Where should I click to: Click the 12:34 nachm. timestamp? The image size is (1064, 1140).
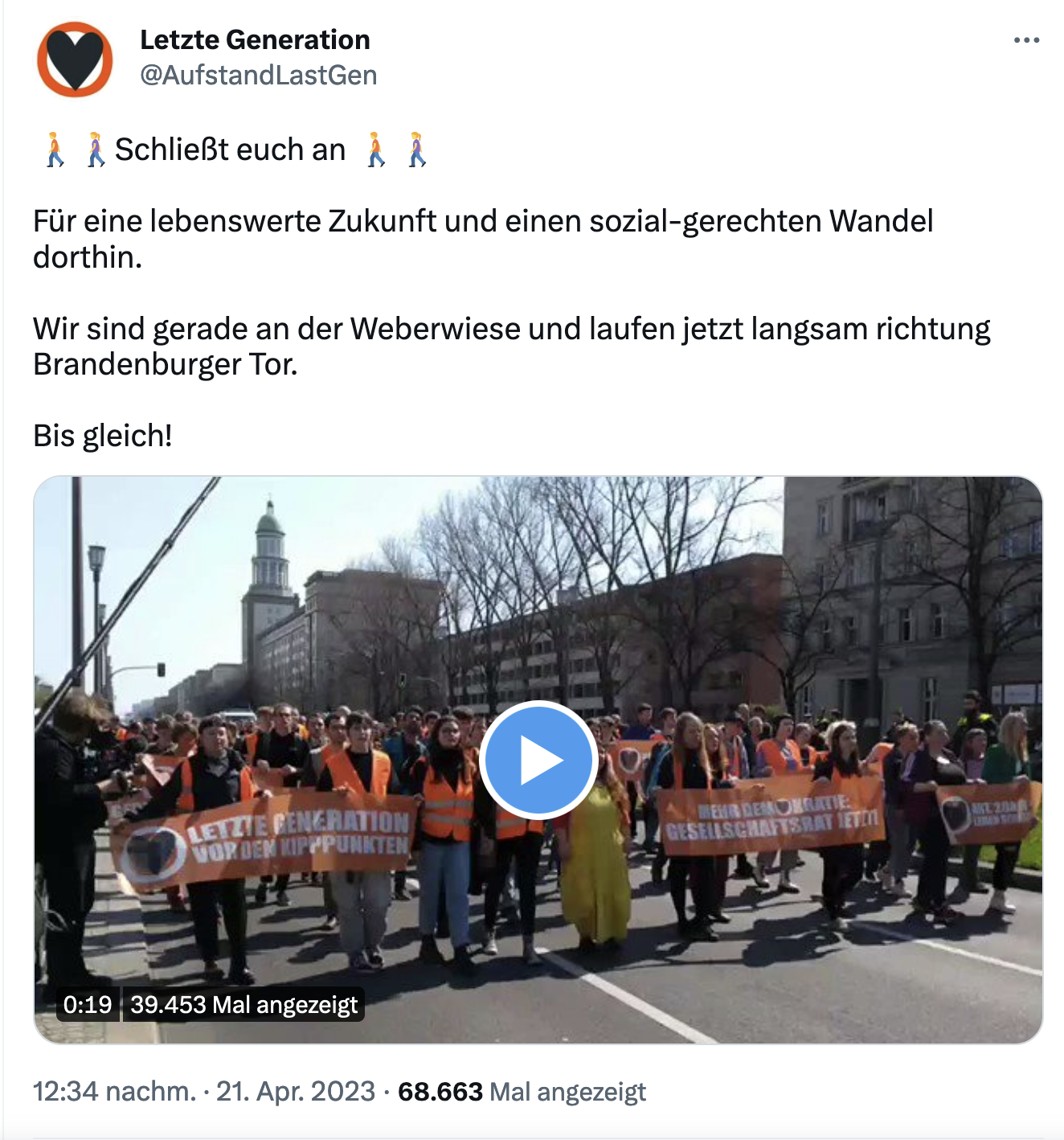[x=114, y=1091]
